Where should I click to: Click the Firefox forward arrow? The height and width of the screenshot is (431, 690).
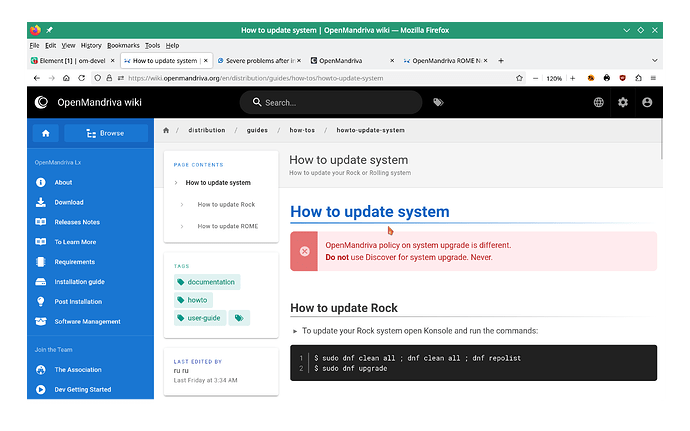[51, 78]
